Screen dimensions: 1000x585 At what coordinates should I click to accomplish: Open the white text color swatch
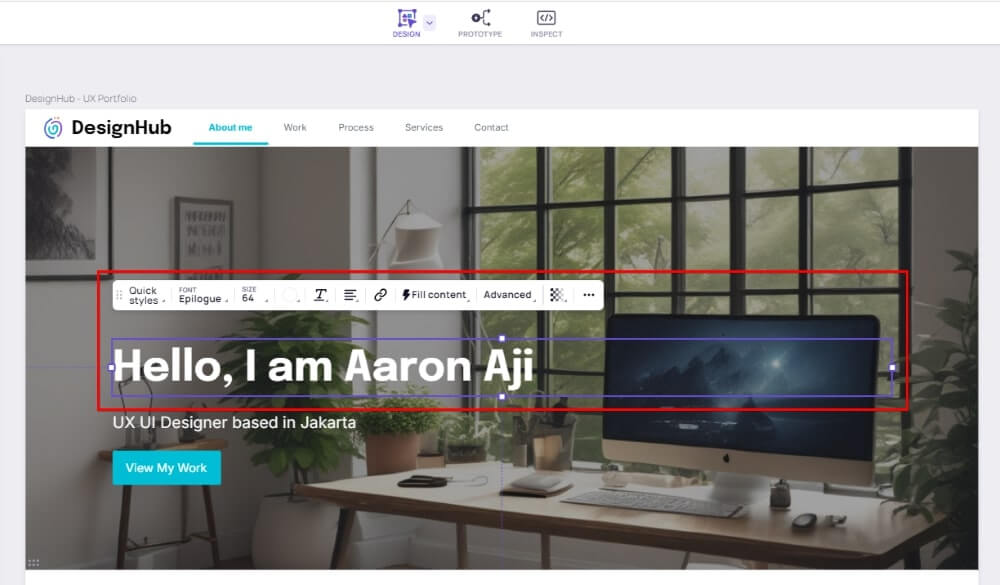[x=291, y=295]
